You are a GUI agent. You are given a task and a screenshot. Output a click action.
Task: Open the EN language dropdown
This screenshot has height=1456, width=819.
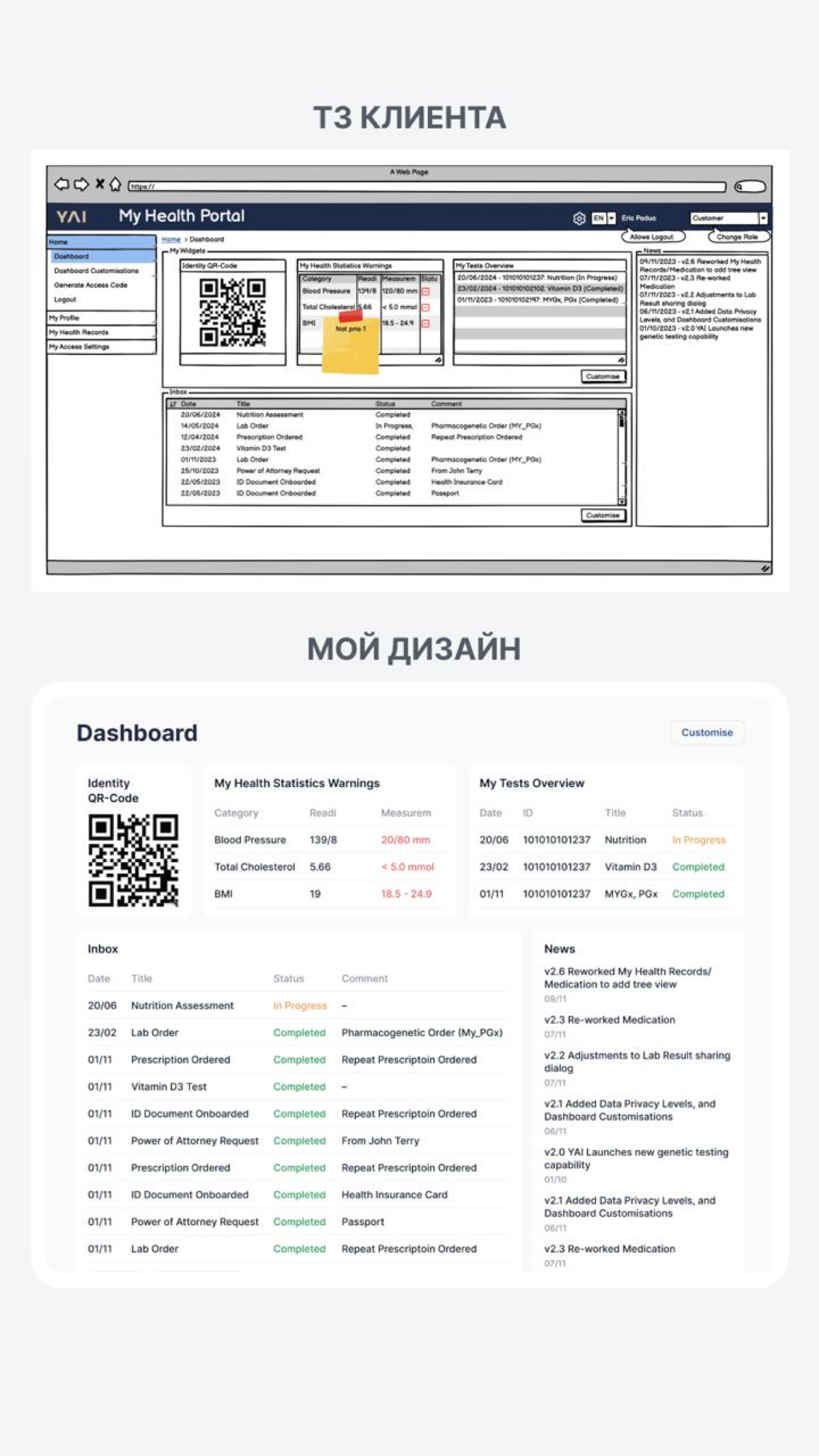coord(603,218)
